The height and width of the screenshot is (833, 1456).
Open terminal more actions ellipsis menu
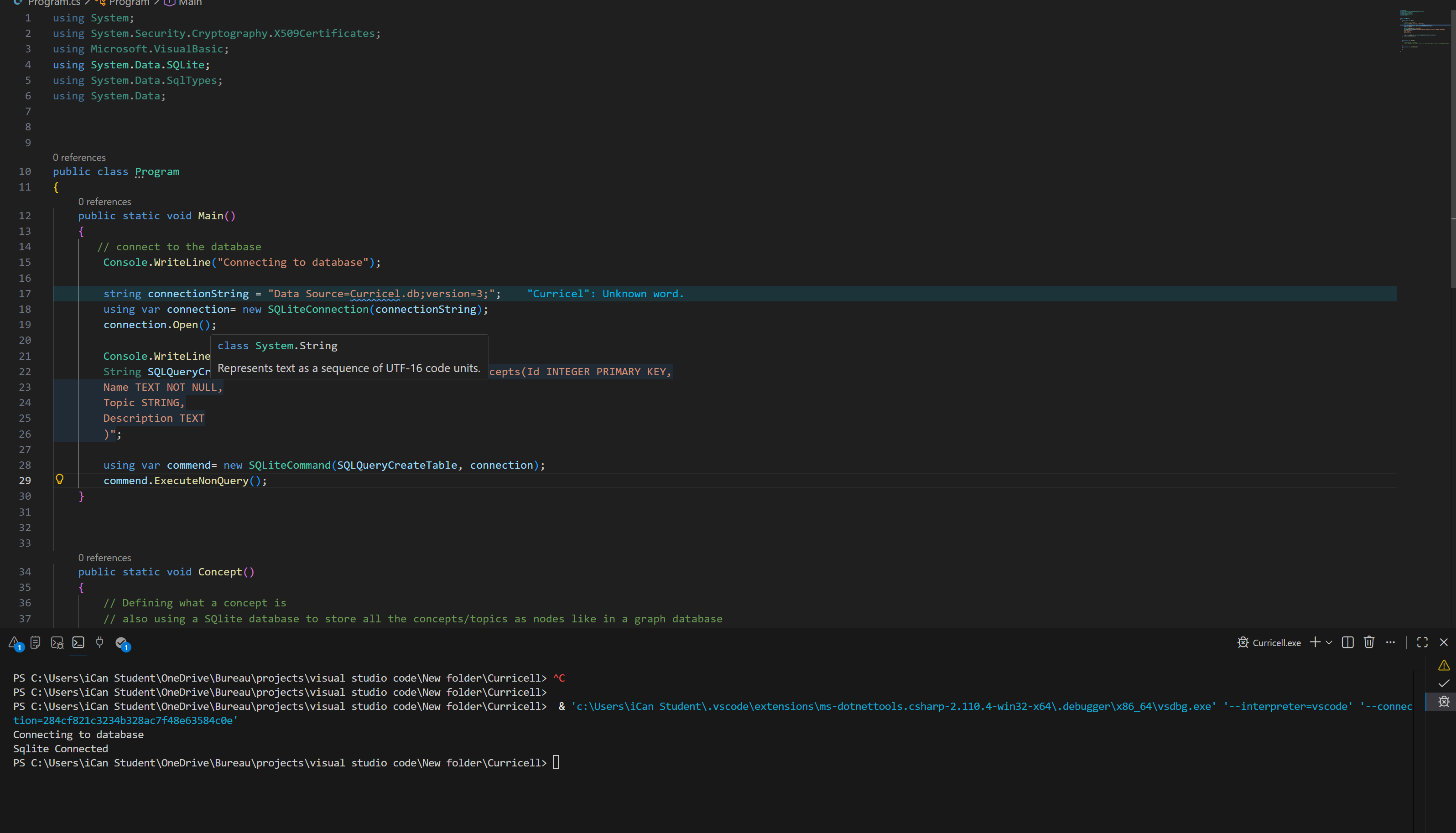[x=1390, y=642]
